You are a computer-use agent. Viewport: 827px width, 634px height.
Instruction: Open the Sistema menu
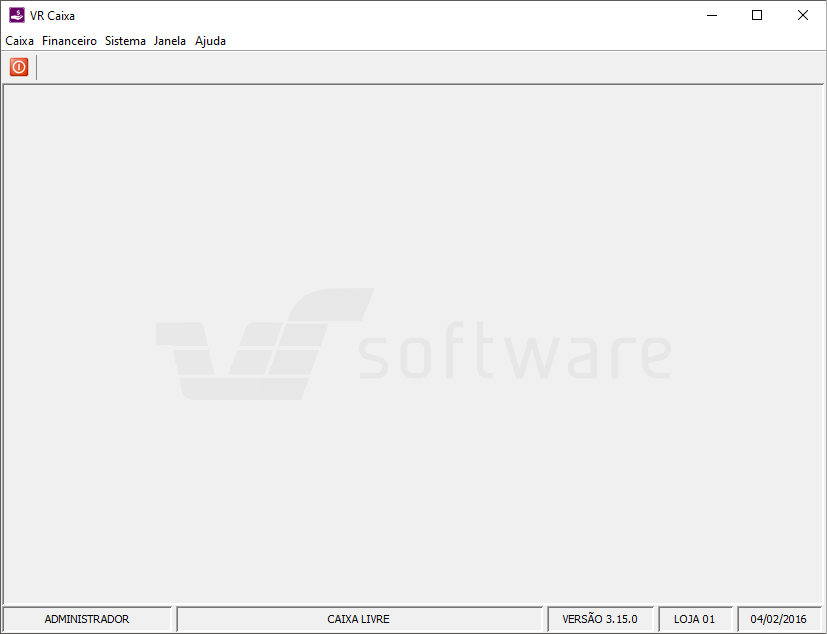[125, 41]
